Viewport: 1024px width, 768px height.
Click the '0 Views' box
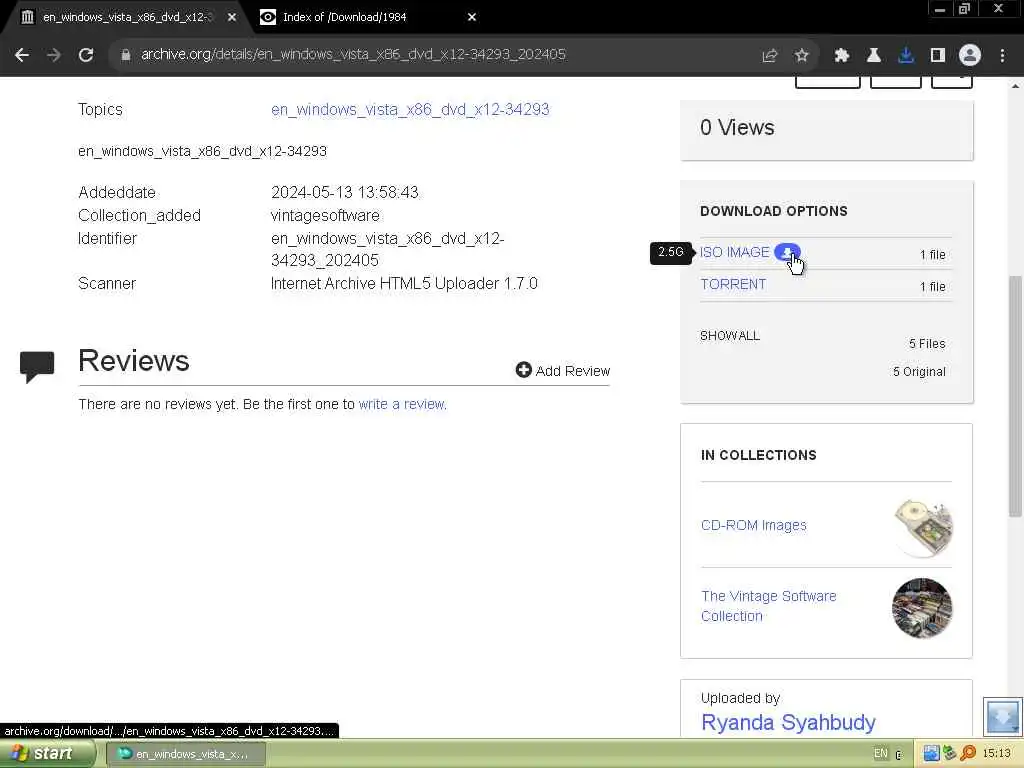(x=827, y=128)
